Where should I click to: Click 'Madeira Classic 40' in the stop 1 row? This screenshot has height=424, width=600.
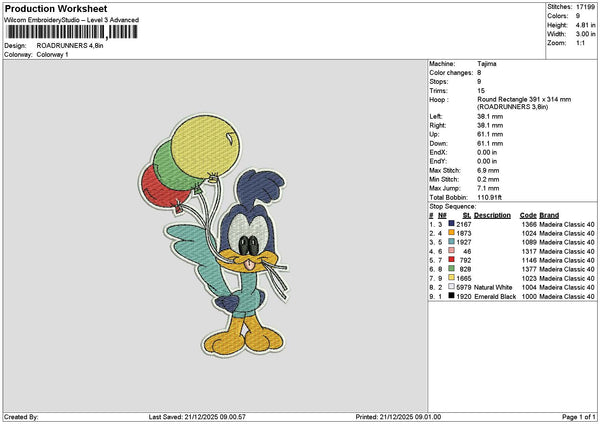pyautogui.click(x=567, y=224)
